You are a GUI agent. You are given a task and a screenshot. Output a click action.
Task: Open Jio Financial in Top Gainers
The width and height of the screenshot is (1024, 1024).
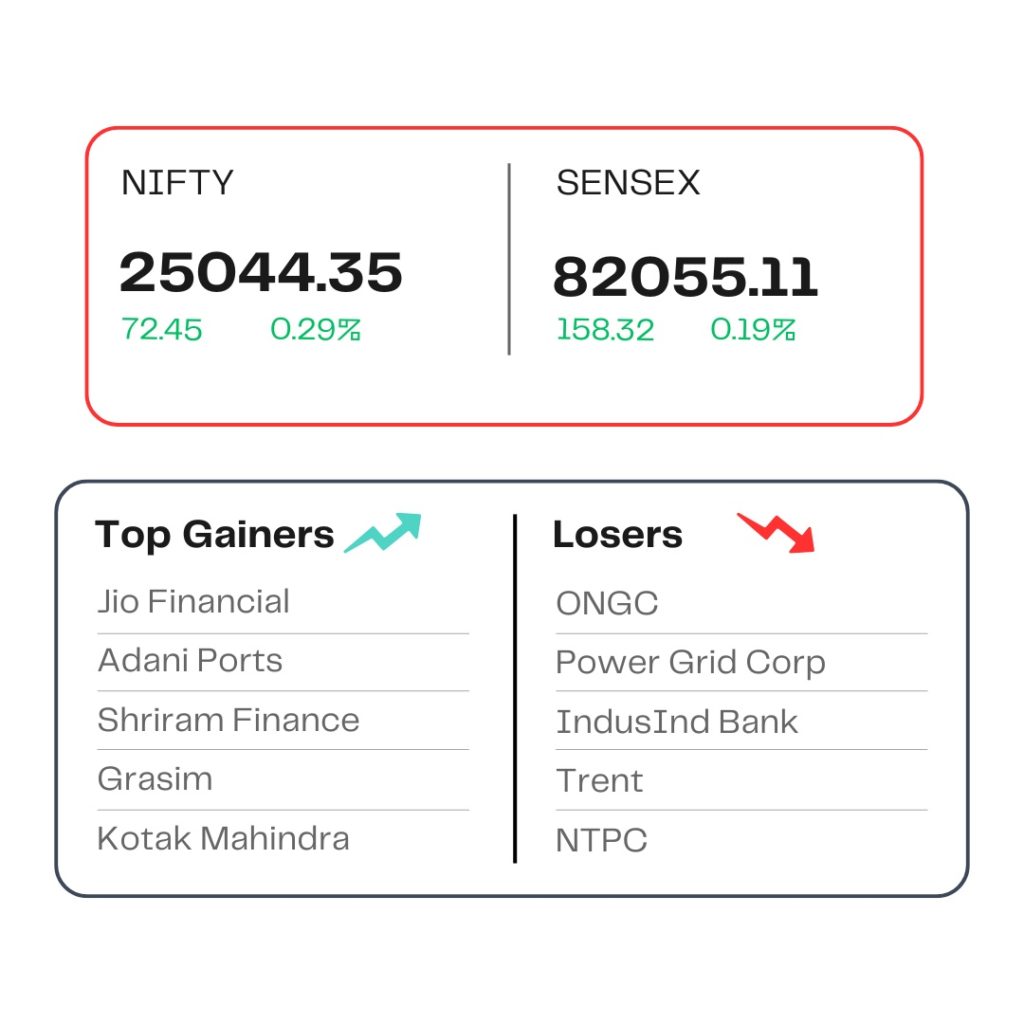point(193,601)
